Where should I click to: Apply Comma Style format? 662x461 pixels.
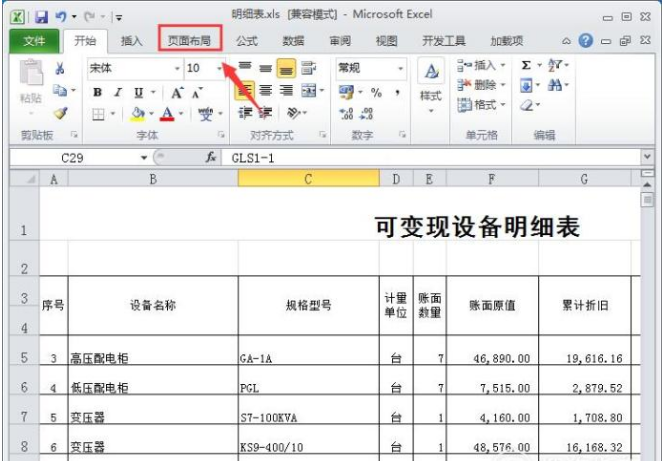(397, 92)
